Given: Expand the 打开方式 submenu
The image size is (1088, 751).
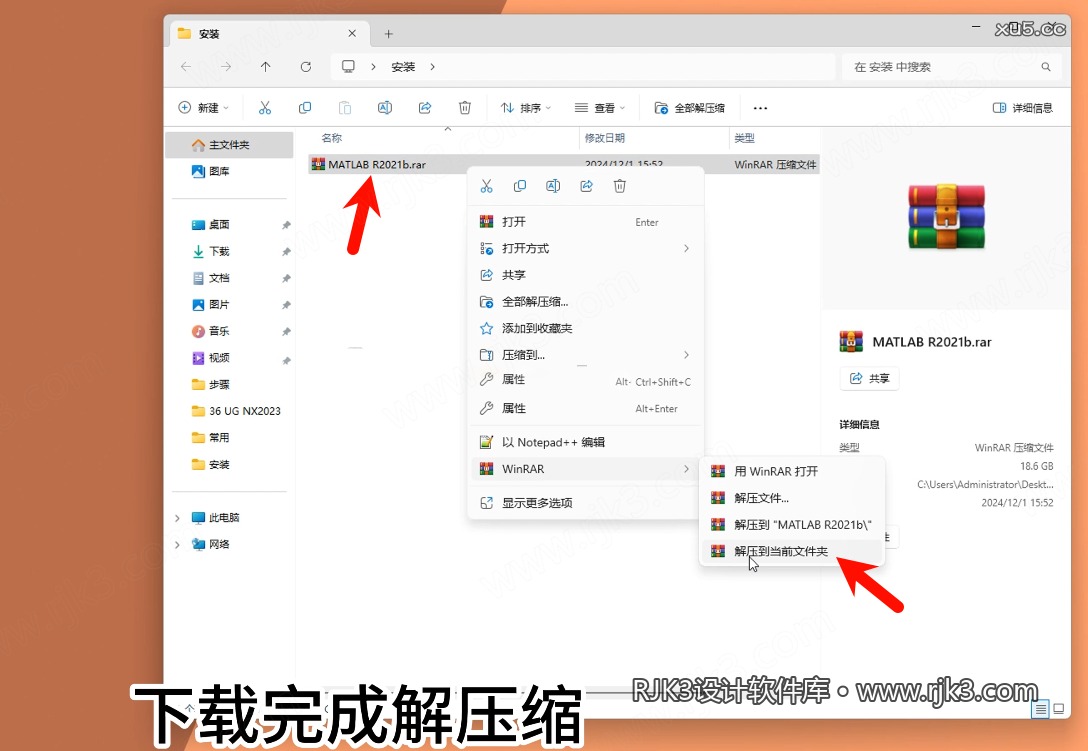Looking at the screenshot, I should [x=686, y=248].
